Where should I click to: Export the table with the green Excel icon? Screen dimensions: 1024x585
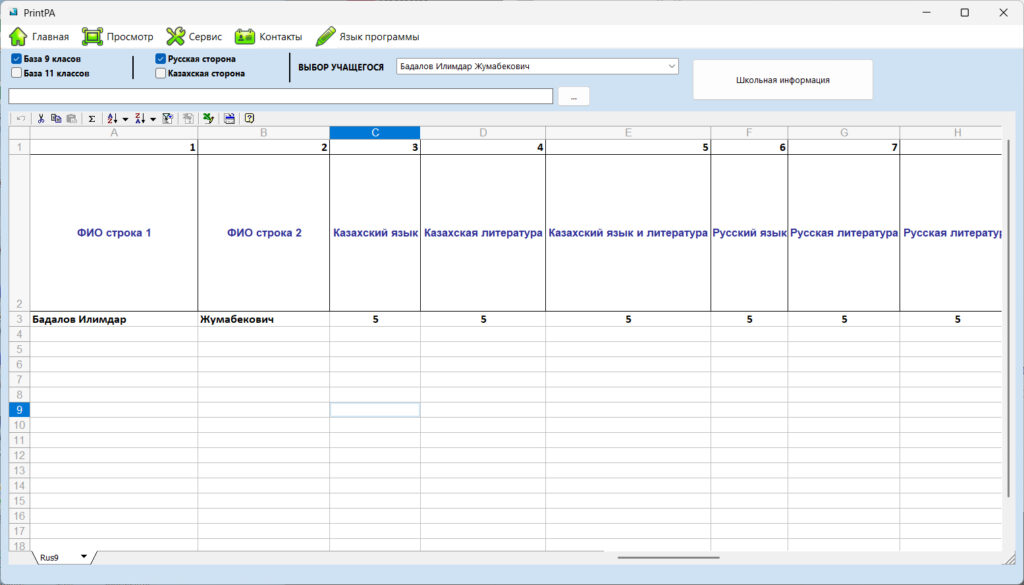[208, 118]
